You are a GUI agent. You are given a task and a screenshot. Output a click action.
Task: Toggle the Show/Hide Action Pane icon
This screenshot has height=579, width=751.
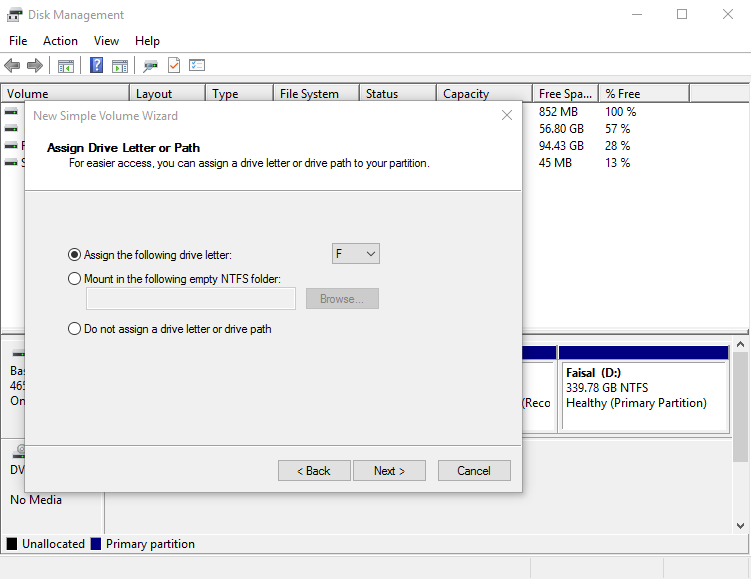pos(120,66)
